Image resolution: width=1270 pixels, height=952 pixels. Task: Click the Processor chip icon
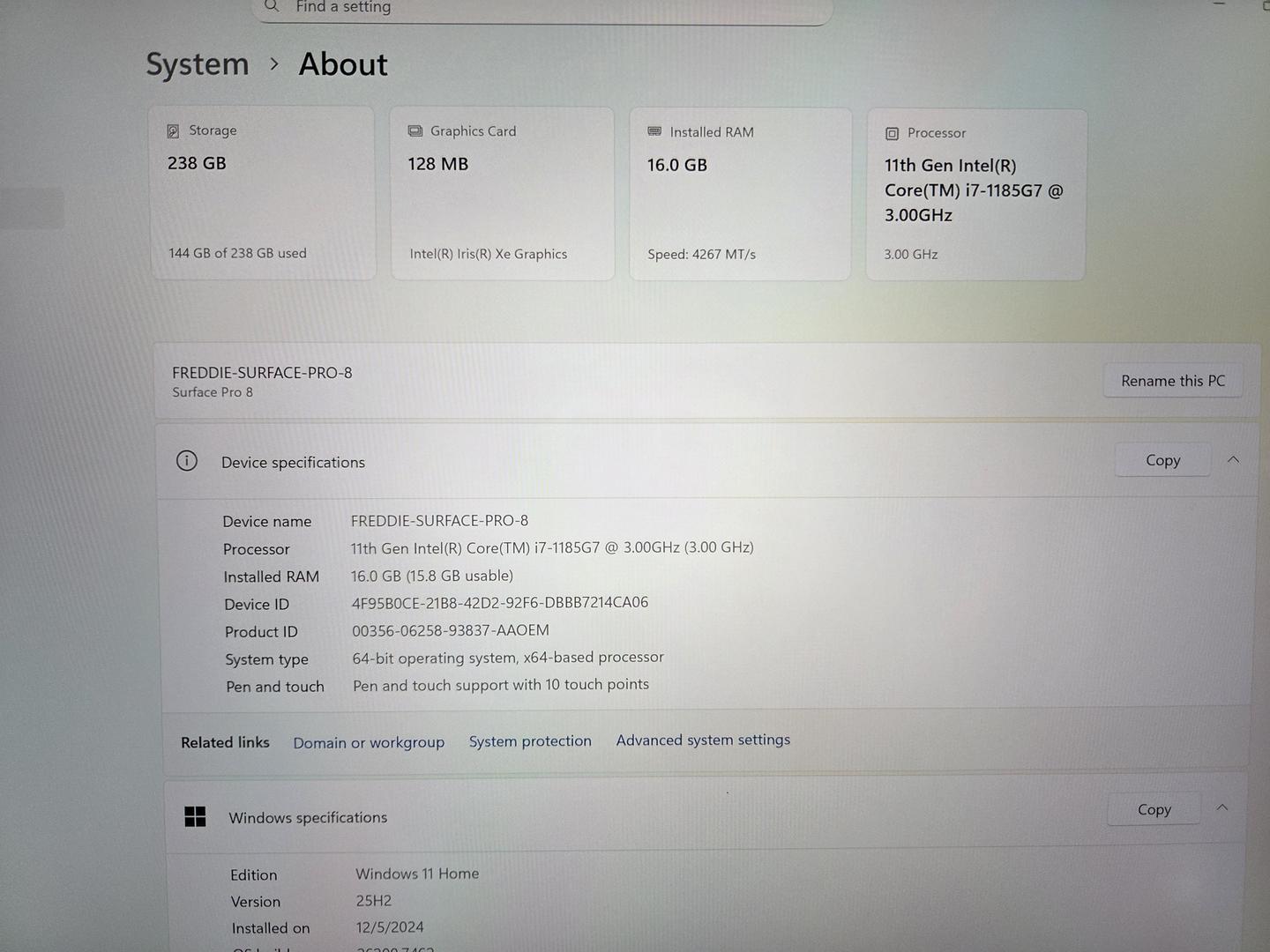tap(892, 133)
